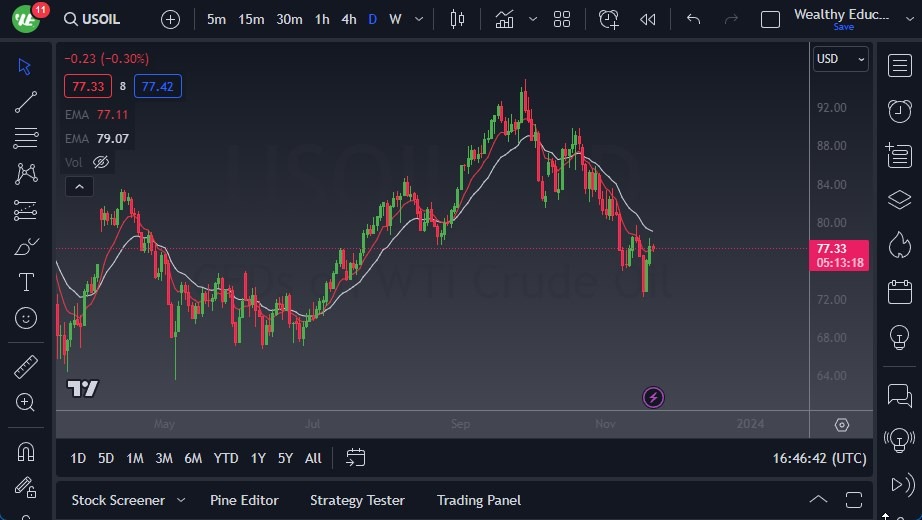Expand the time interval chevron after W
The width and height of the screenshot is (922, 520).
click(x=418, y=19)
